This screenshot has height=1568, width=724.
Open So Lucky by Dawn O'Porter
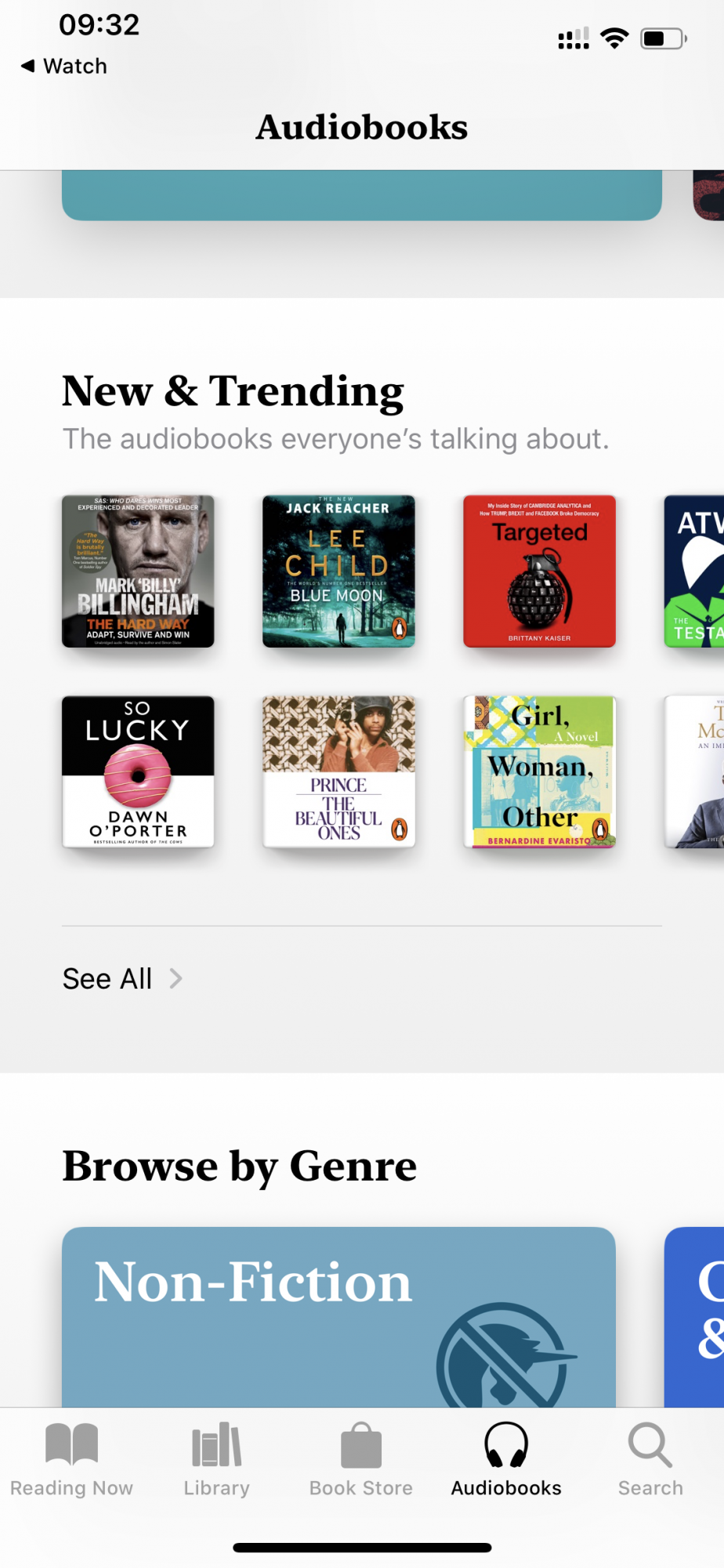click(x=138, y=771)
